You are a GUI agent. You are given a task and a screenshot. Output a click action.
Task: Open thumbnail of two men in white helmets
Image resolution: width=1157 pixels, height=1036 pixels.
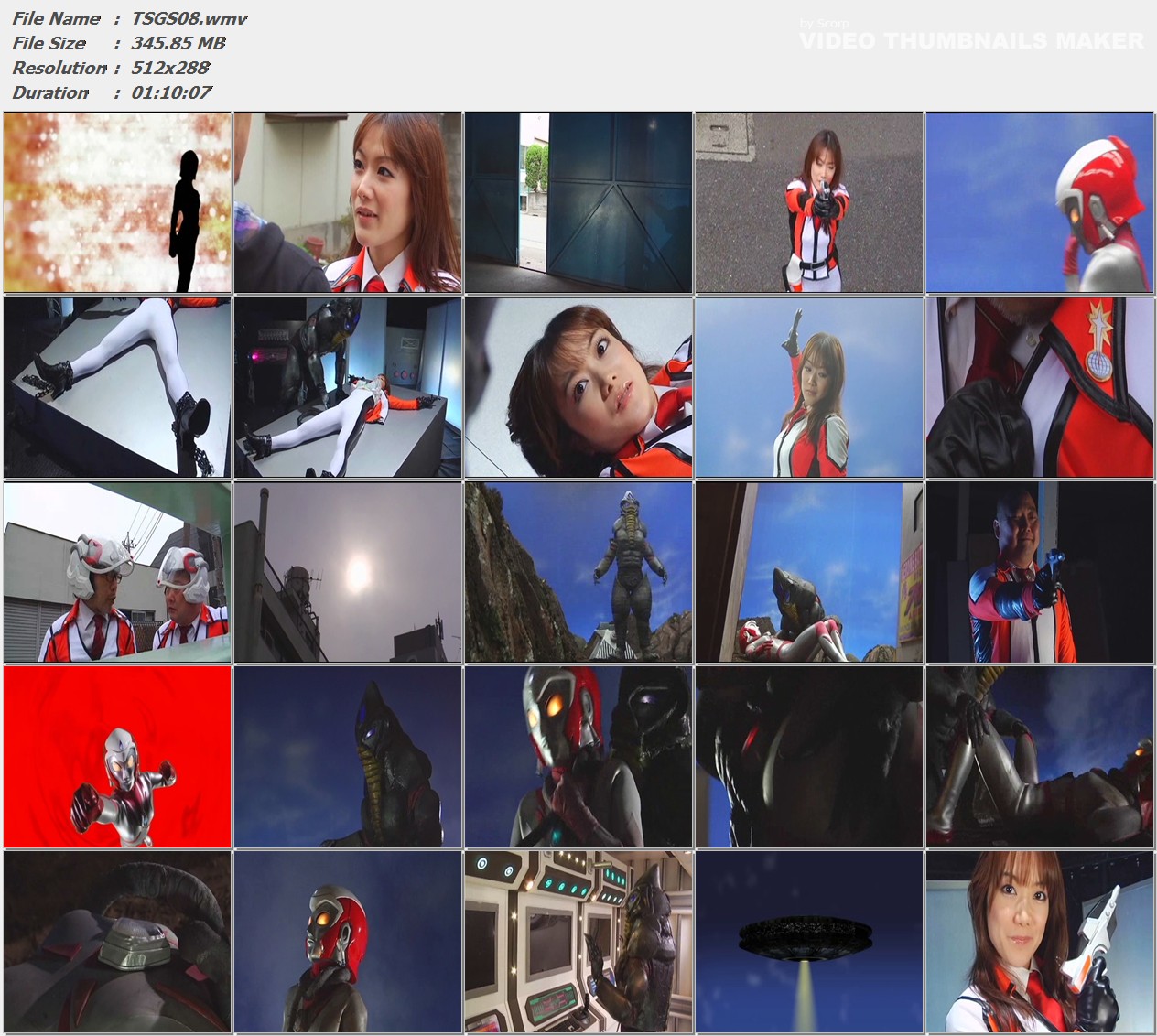click(117, 572)
